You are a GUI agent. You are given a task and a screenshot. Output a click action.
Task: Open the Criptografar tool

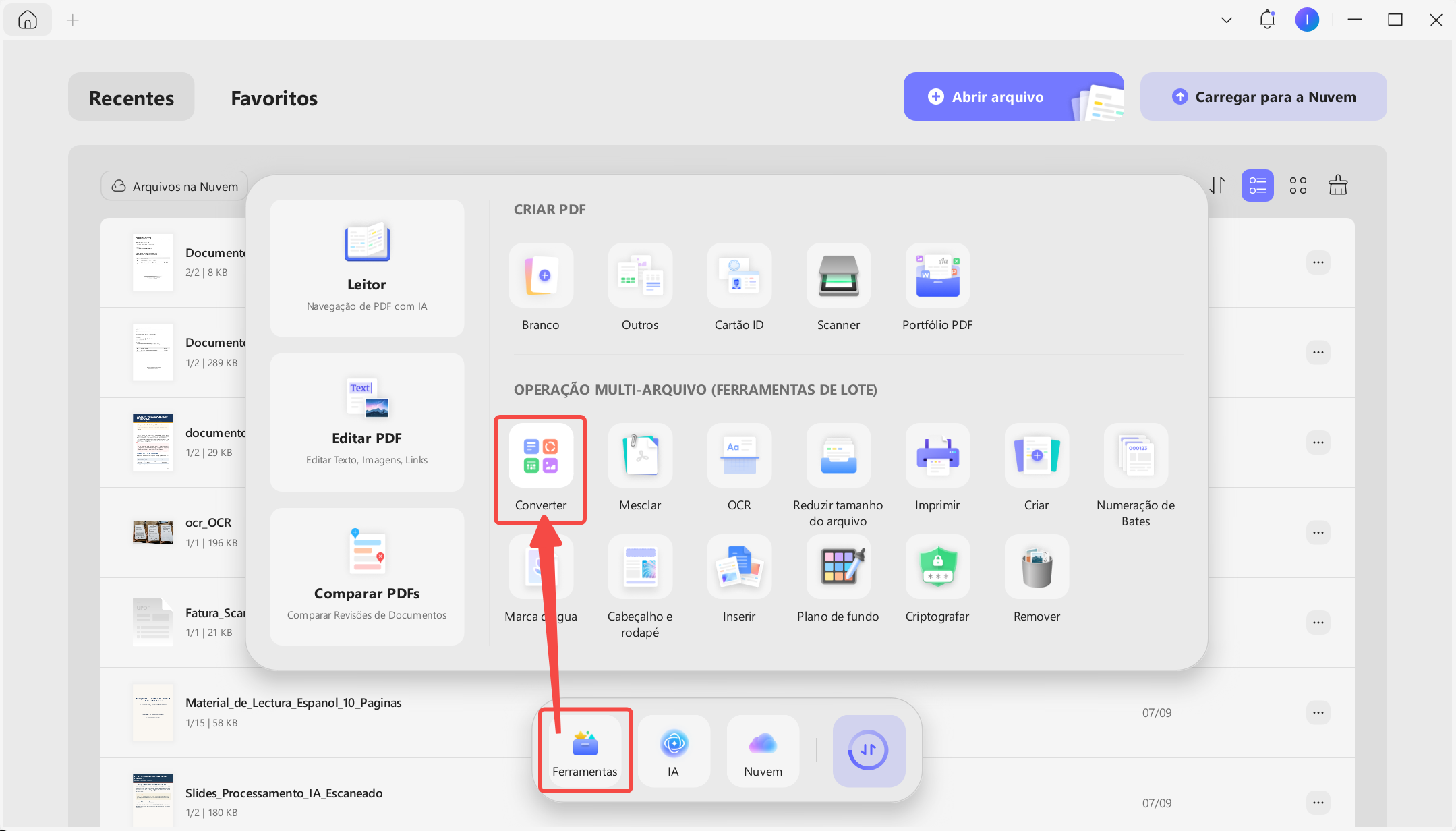pyautogui.click(x=937, y=567)
